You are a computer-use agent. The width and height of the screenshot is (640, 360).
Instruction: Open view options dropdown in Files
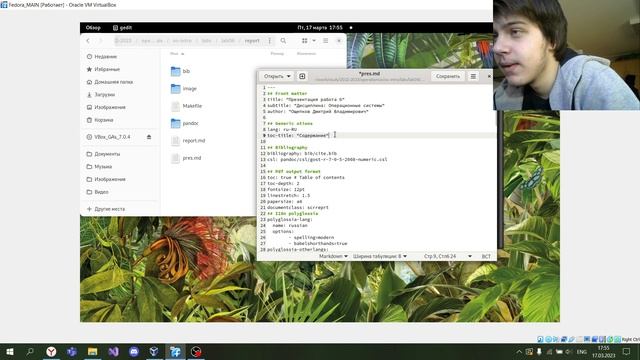314,41
